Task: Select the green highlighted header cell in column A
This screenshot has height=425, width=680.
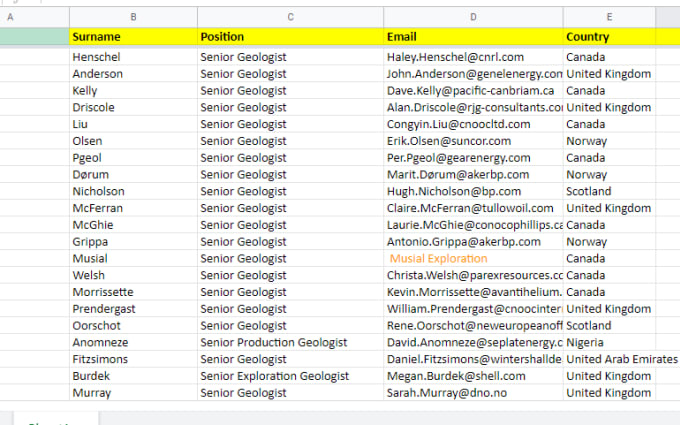Action: click(x=34, y=36)
